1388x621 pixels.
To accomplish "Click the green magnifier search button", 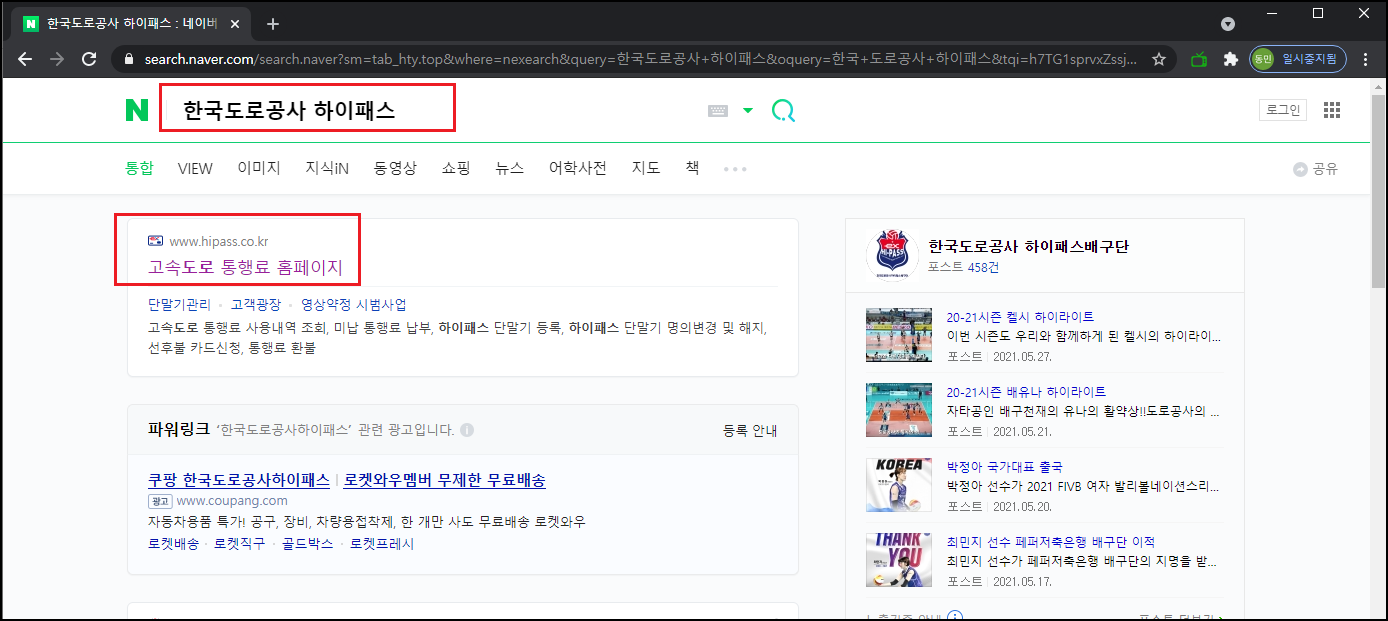I will [x=784, y=110].
